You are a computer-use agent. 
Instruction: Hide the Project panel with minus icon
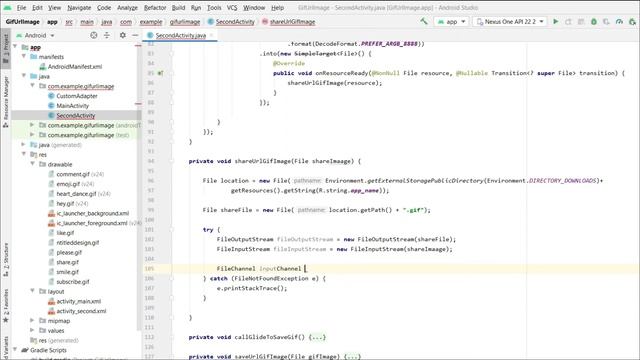[135, 36]
